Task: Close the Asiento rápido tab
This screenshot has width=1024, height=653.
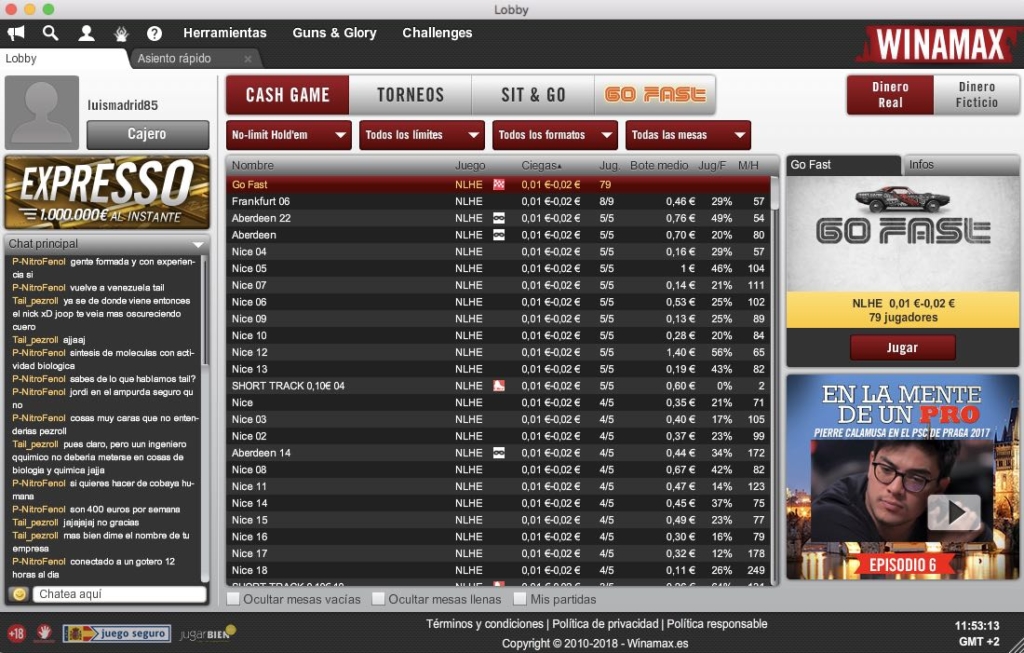Action: pos(248,59)
